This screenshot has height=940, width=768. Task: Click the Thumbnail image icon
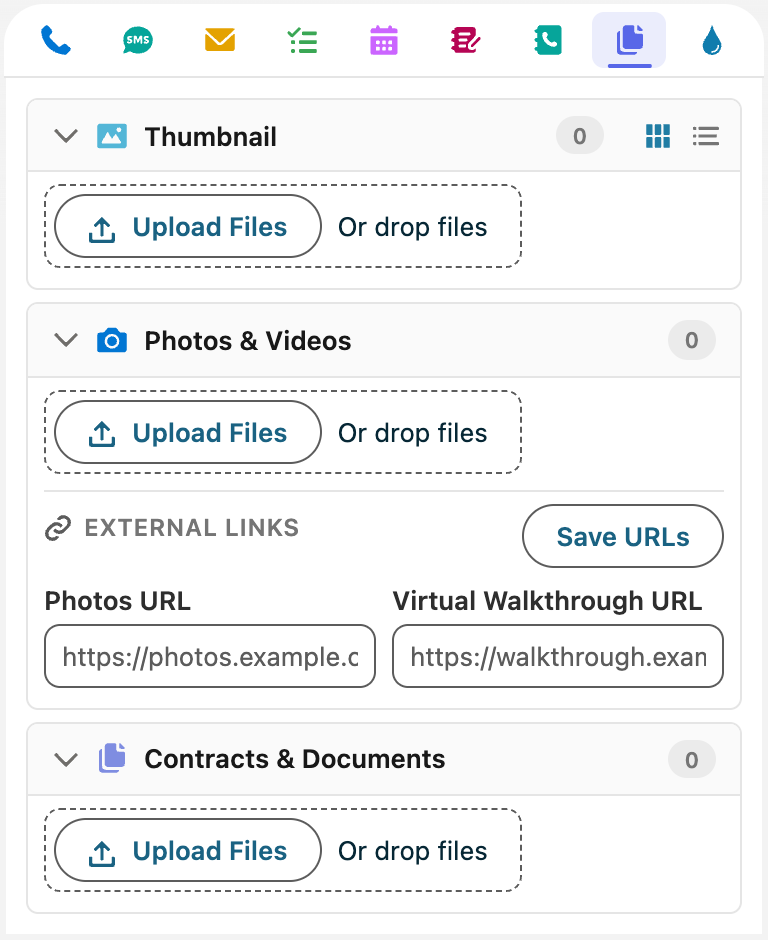pos(112,136)
